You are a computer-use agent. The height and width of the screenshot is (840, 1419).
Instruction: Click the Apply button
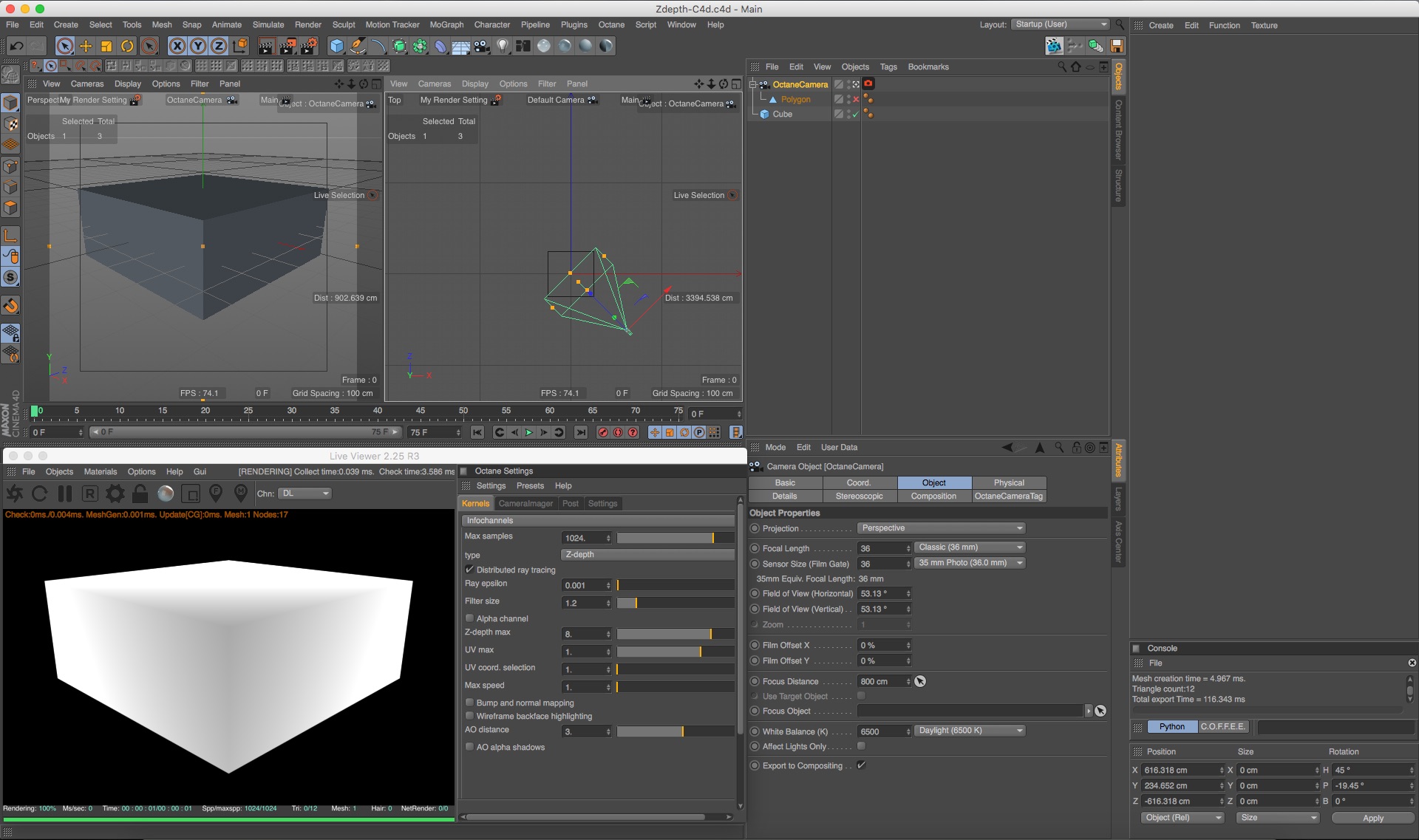click(x=1372, y=818)
